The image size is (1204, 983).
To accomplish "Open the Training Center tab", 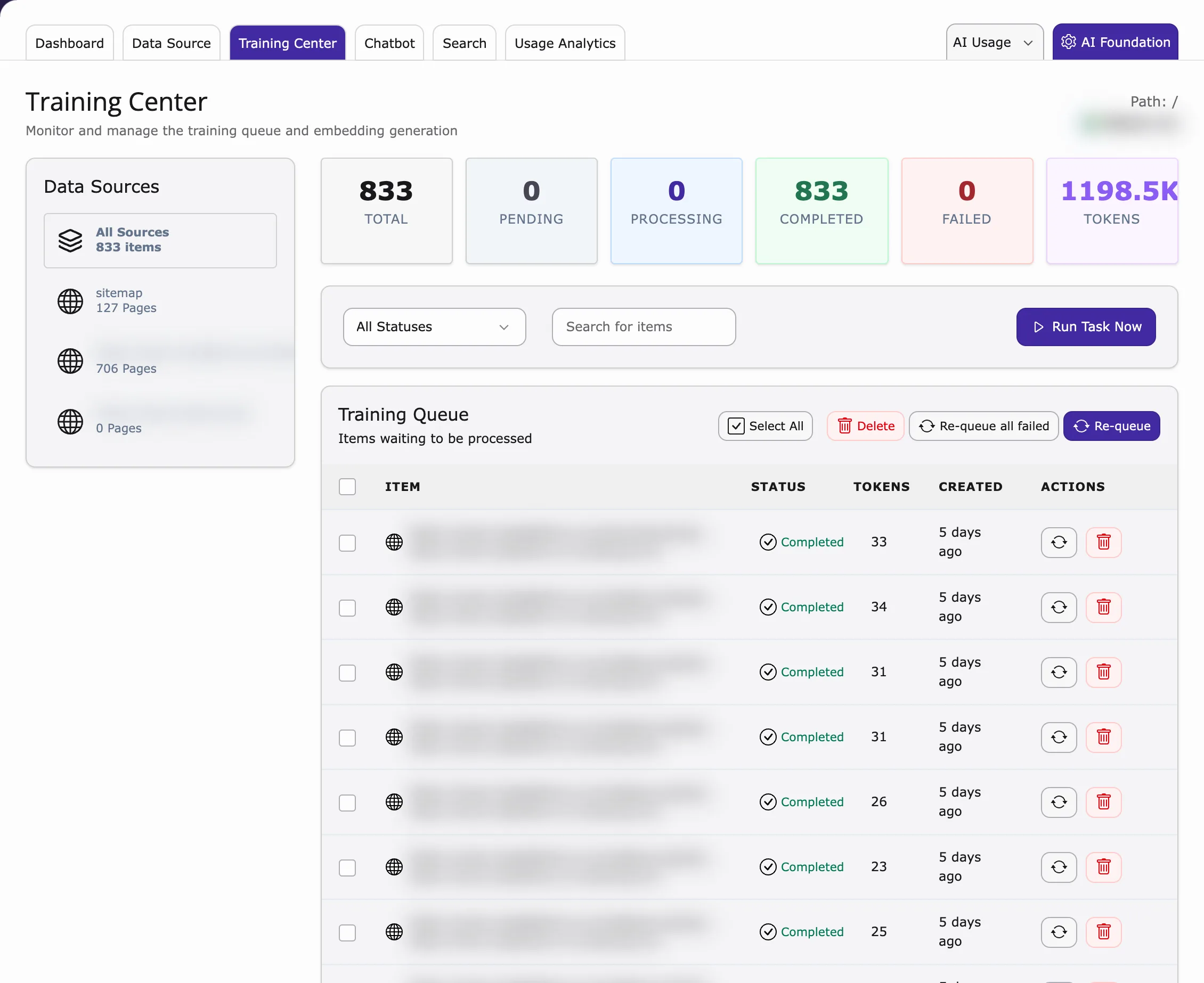I will click(287, 43).
